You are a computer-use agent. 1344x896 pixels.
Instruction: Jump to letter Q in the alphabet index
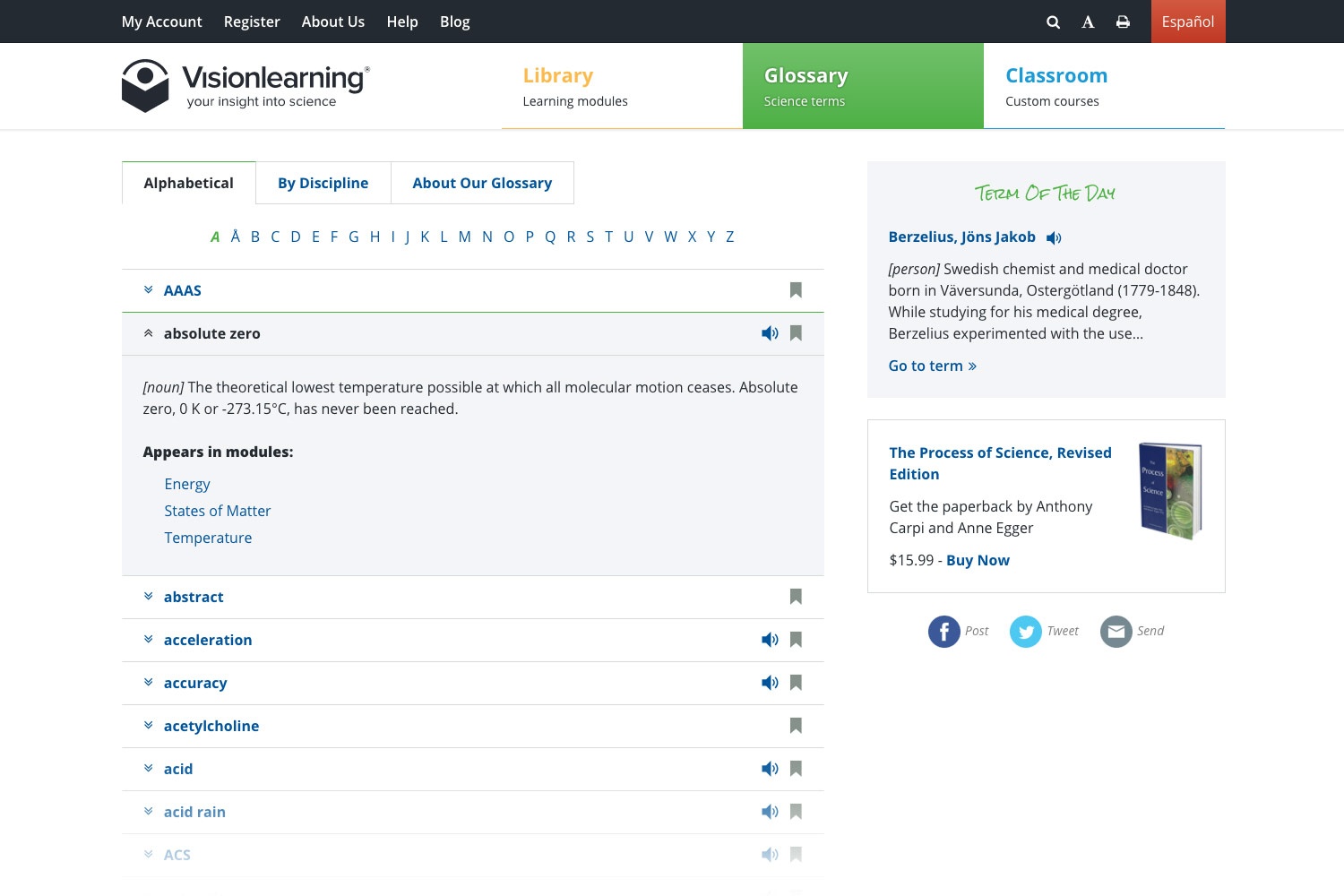(x=550, y=237)
